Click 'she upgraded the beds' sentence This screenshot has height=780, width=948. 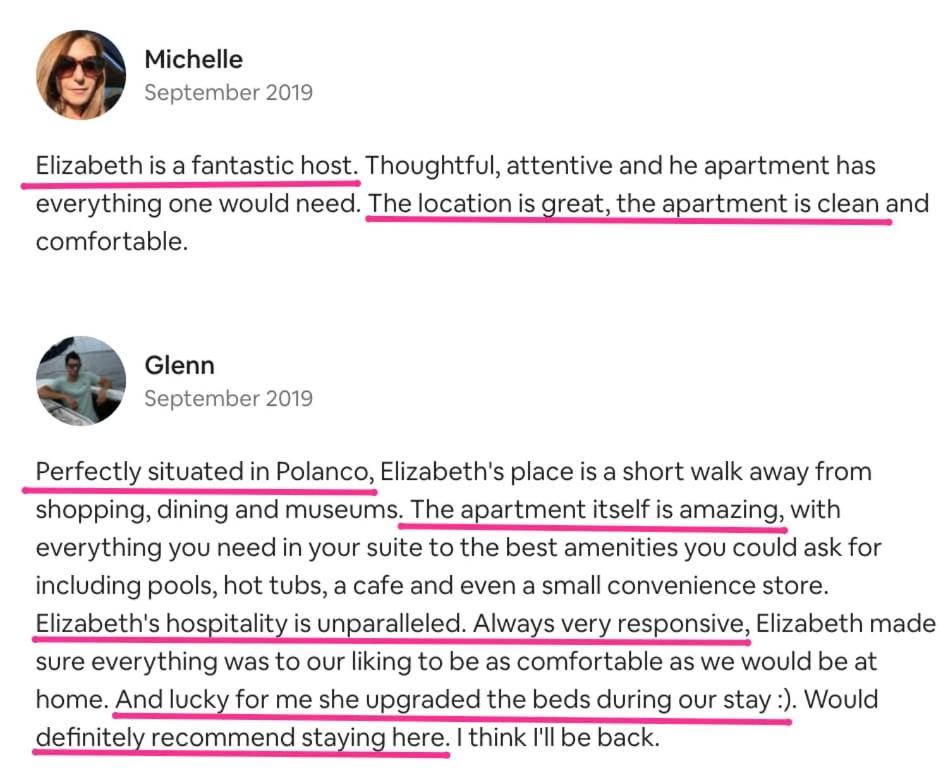tap(453, 700)
